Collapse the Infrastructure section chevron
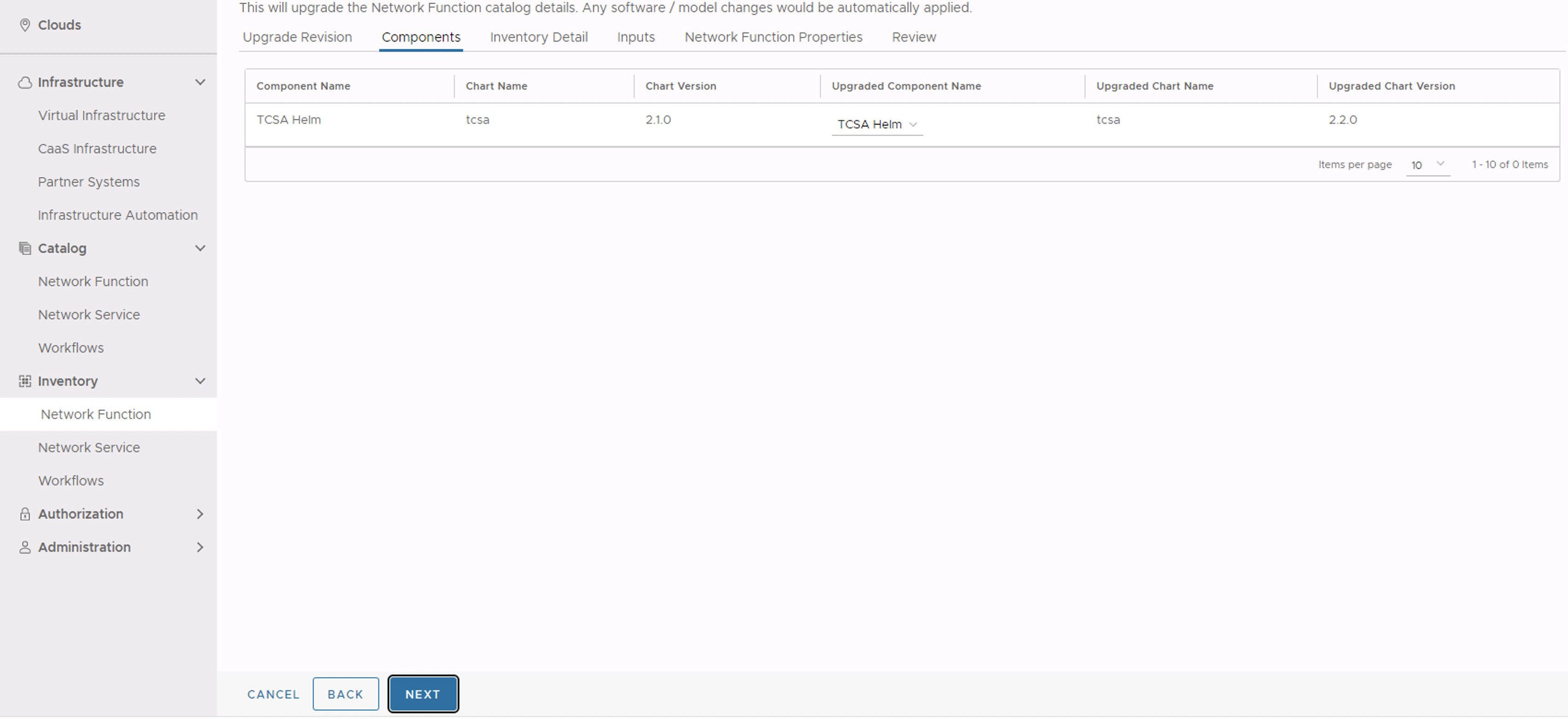Screen dimensions: 1568x719 point(200,82)
